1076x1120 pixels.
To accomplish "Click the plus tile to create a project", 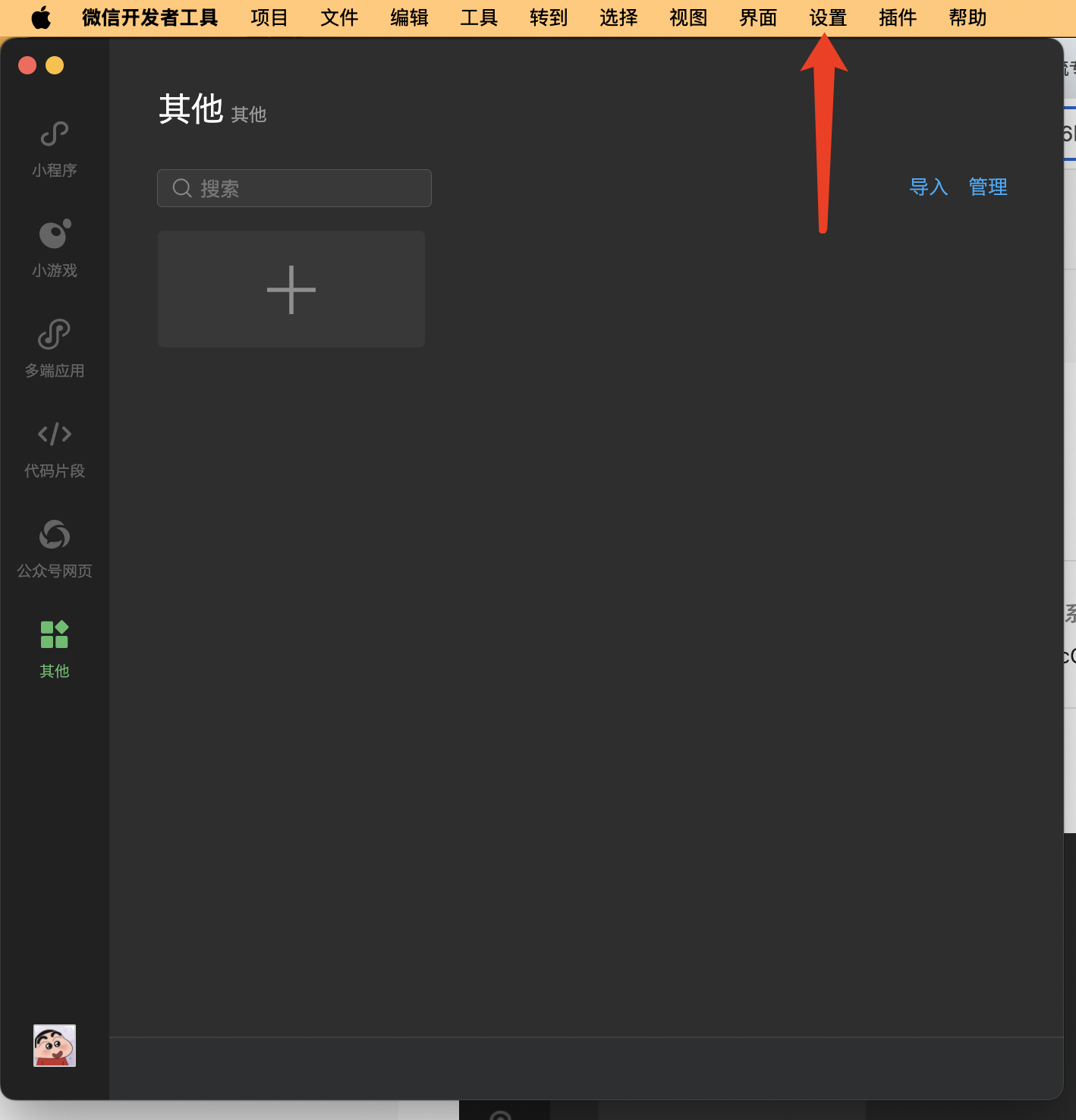I will [x=291, y=289].
